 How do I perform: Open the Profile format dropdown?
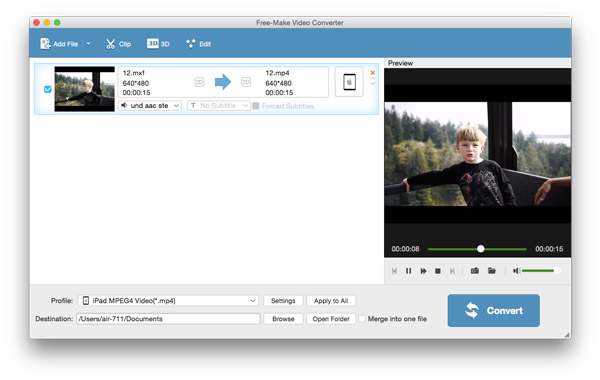click(x=169, y=301)
